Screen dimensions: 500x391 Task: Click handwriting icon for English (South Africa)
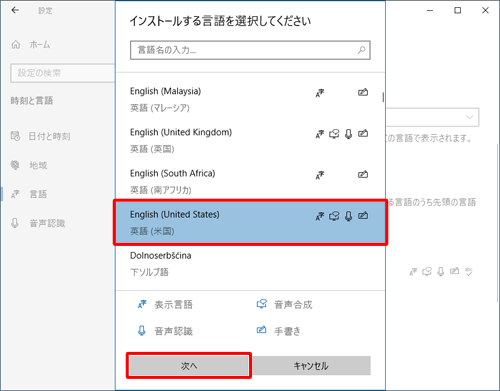point(363,174)
